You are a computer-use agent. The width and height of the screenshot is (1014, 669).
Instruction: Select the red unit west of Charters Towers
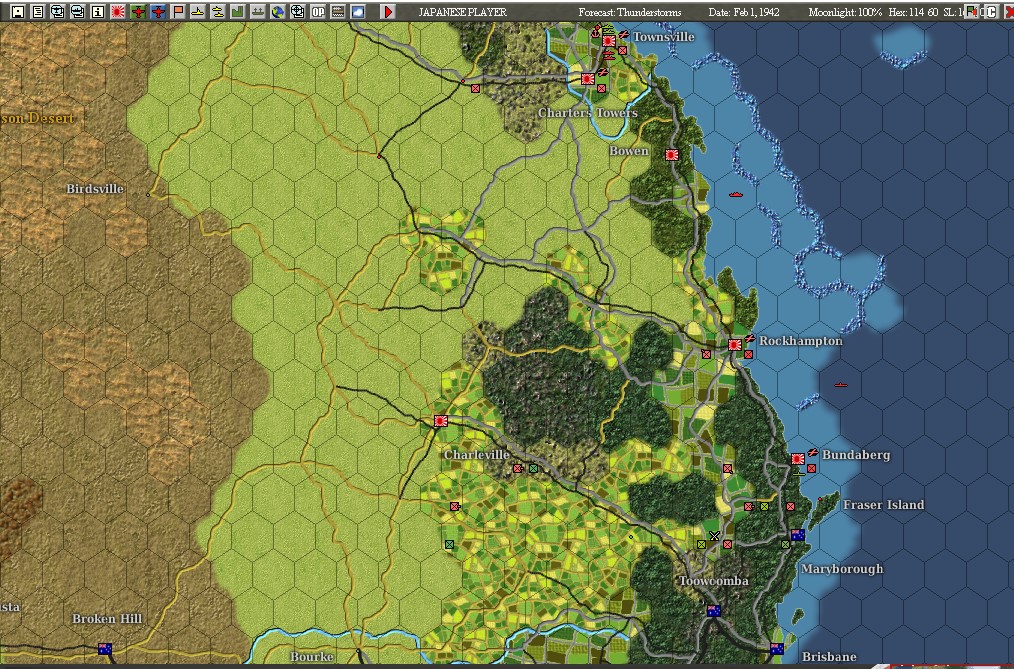476,89
